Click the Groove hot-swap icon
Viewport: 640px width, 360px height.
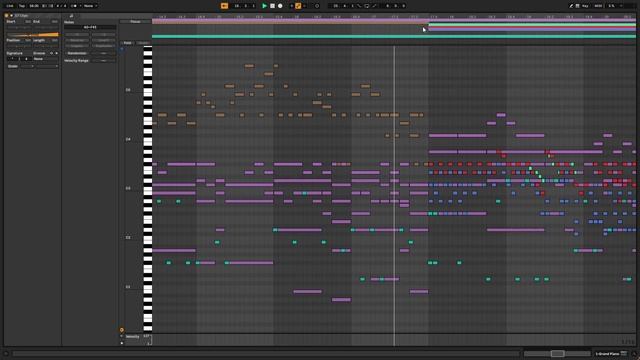[51, 53]
